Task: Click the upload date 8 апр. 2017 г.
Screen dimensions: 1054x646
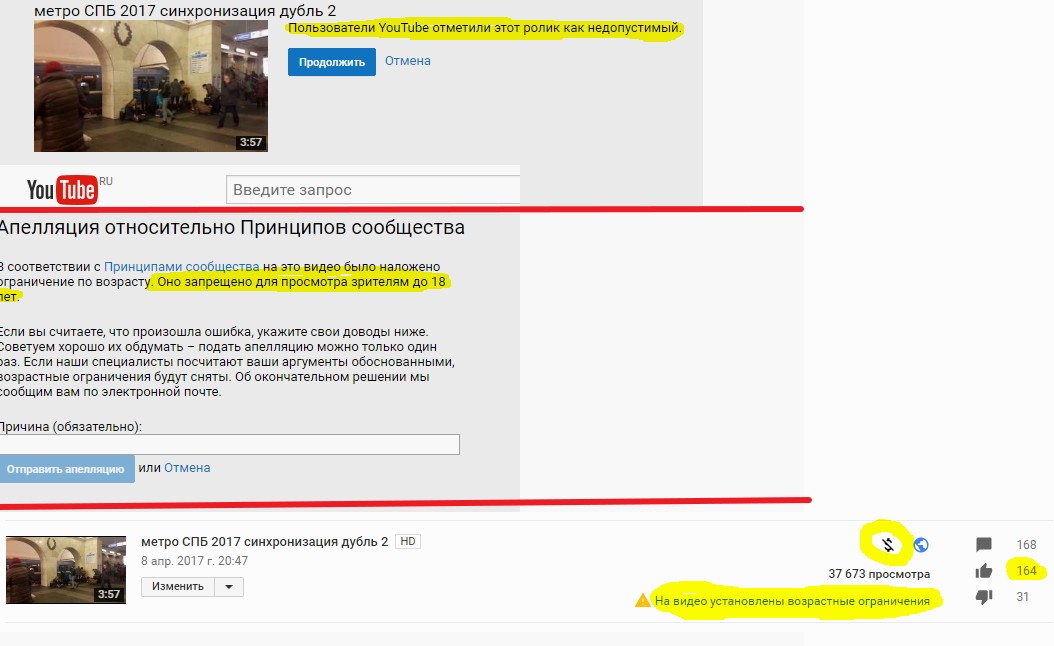Action: 194,561
